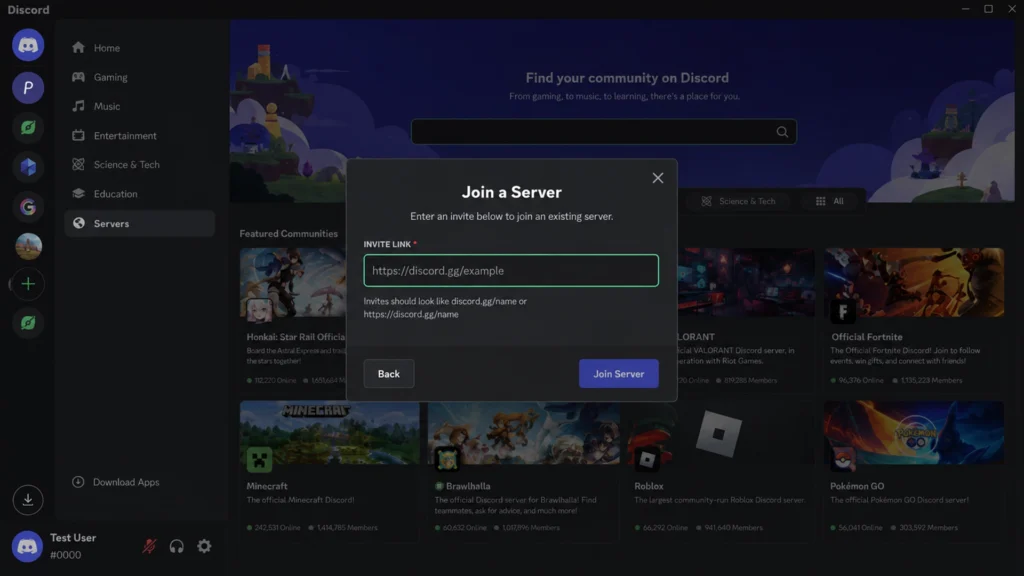Click the Minecraft creeper server icon
The width and height of the screenshot is (1024, 576).
[x=259, y=460]
